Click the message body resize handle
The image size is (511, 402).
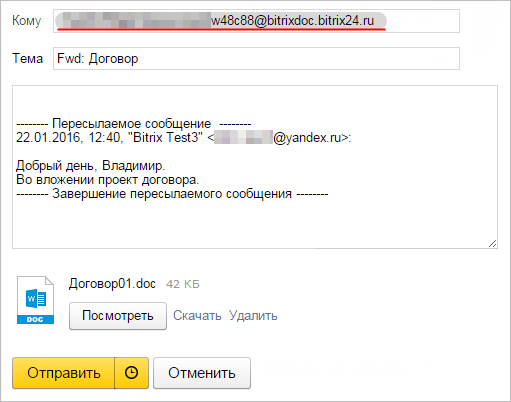click(493, 244)
